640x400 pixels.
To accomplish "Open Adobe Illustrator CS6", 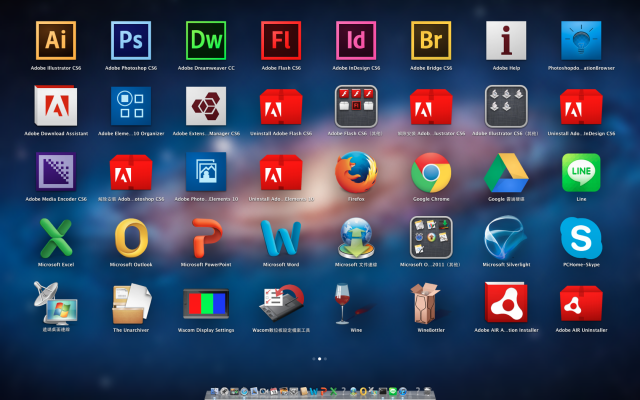I will [x=56, y=40].
